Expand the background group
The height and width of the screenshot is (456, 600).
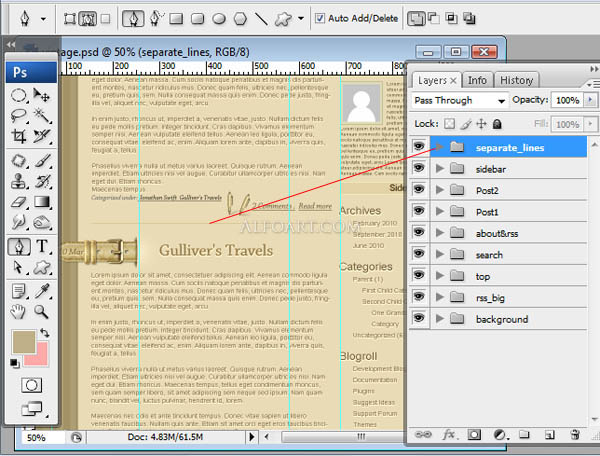point(440,318)
